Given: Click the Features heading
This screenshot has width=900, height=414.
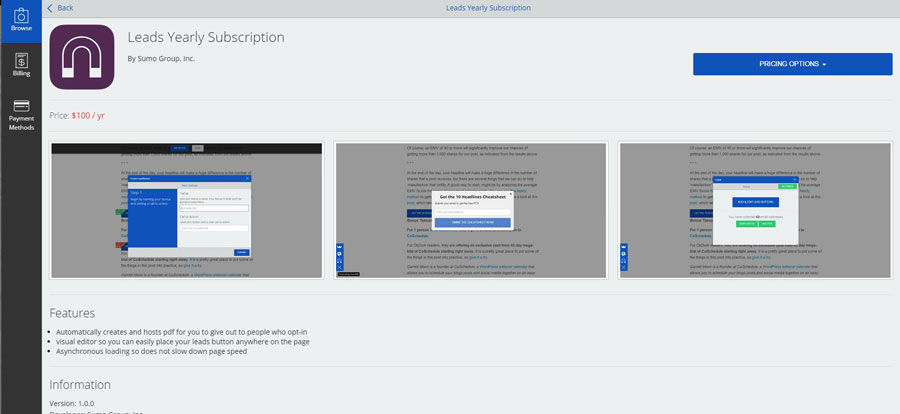Looking at the screenshot, I should click(x=72, y=314).
